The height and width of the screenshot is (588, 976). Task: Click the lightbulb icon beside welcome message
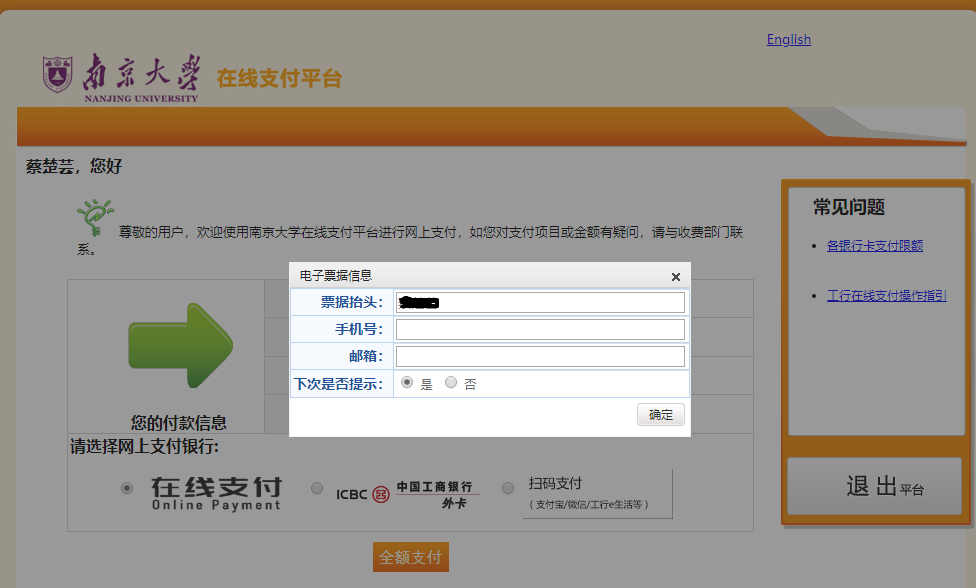(x=95, y=218)
